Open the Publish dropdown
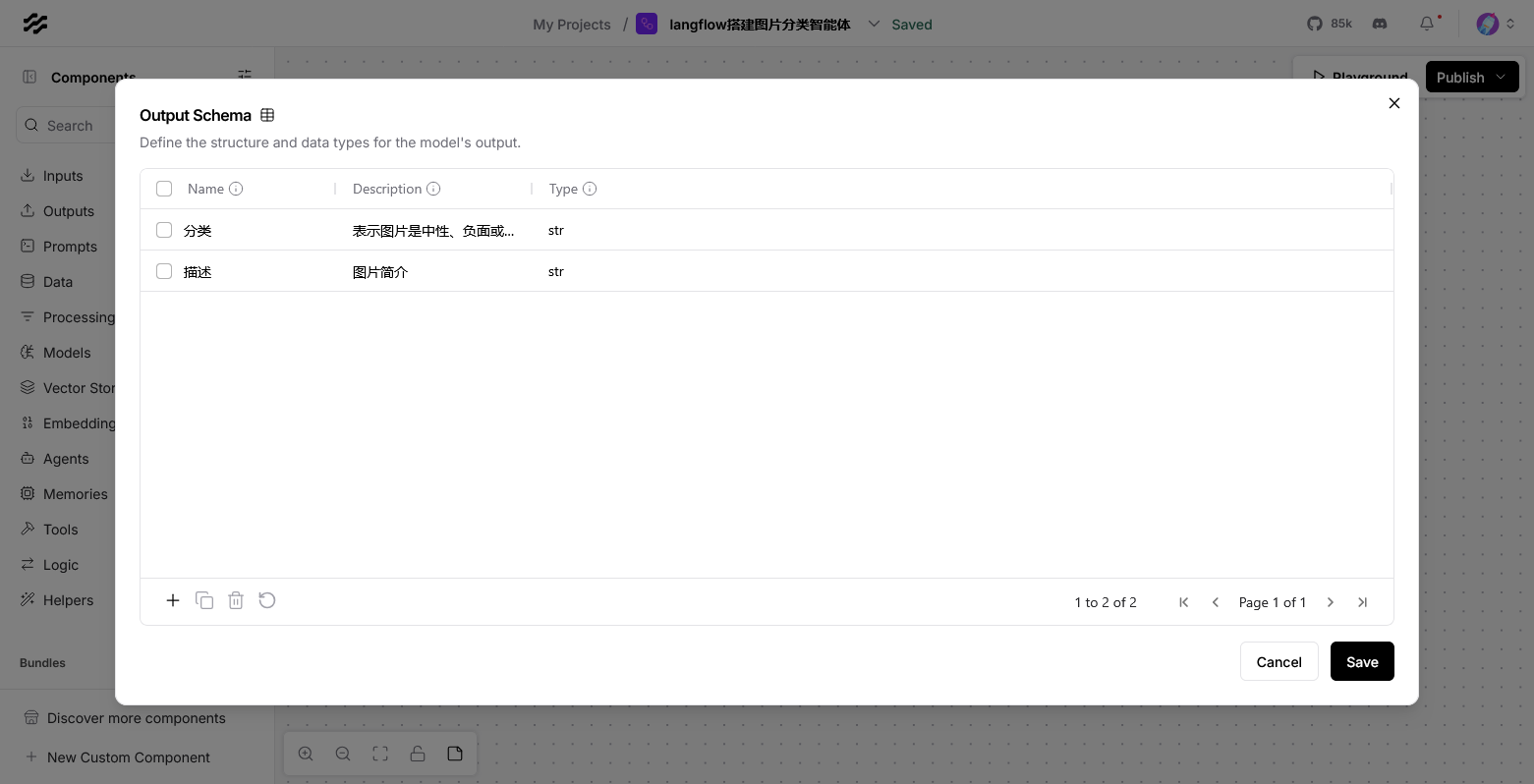Viewport: 1534px width, 784px height. [1472, 77]
